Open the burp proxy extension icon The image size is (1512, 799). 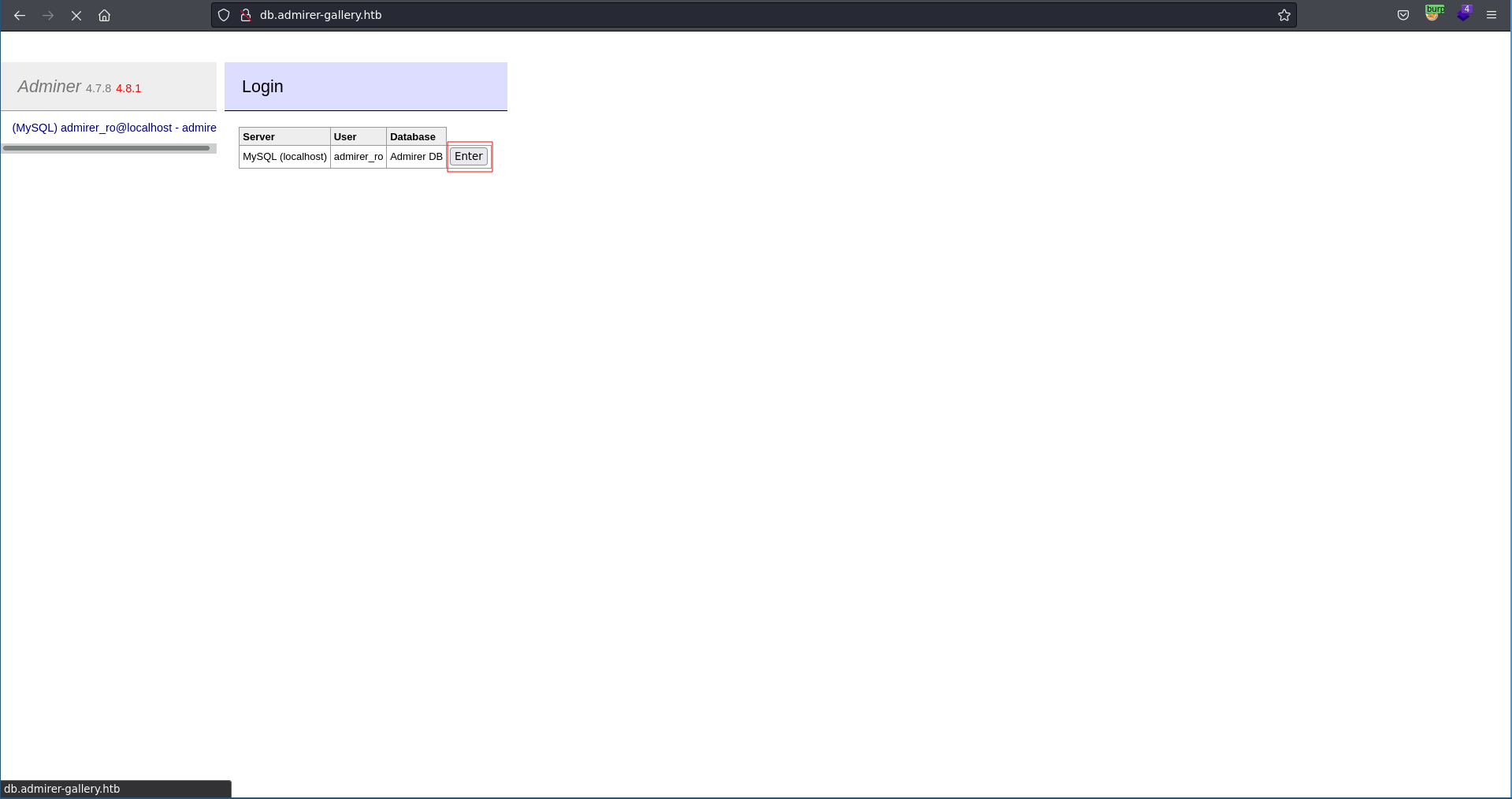[1433, 14]
